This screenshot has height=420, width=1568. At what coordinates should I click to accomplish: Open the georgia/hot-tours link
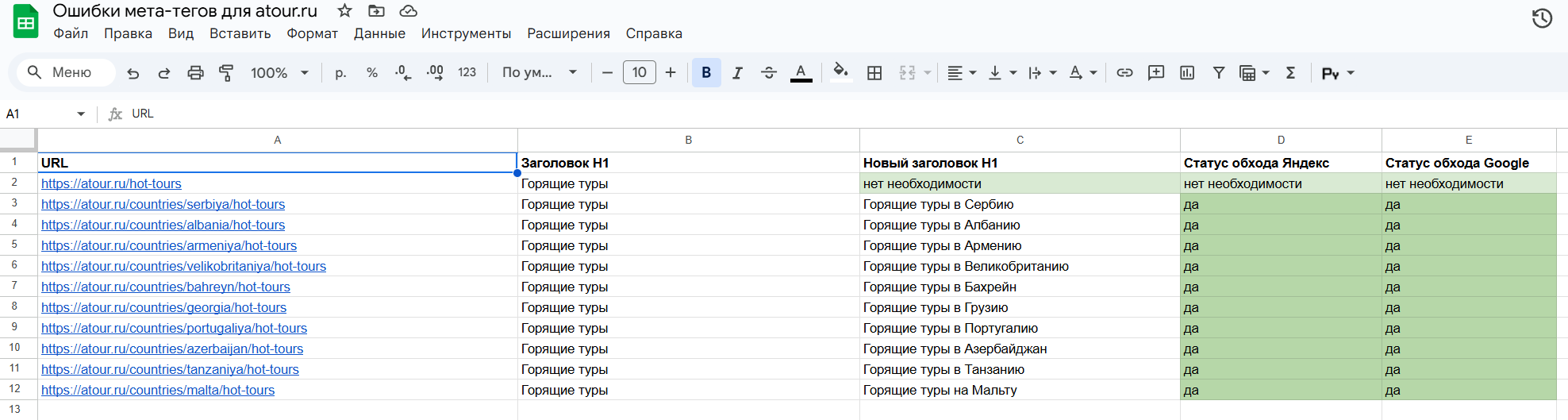(163, 307)
